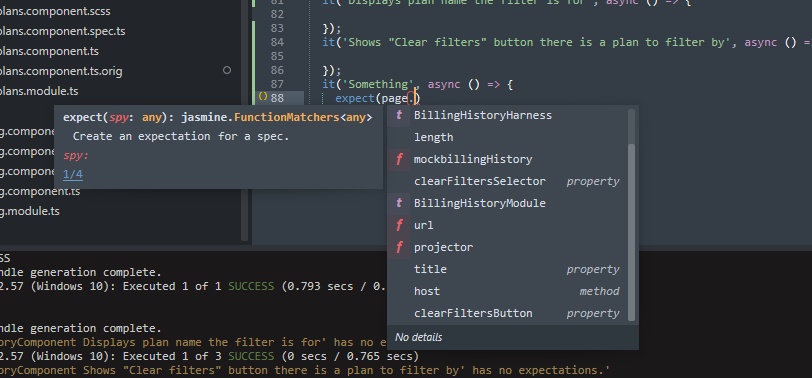Click the 1/4 signature overload link
Viewport: 812px width, 378px height.
click(72, 175)
